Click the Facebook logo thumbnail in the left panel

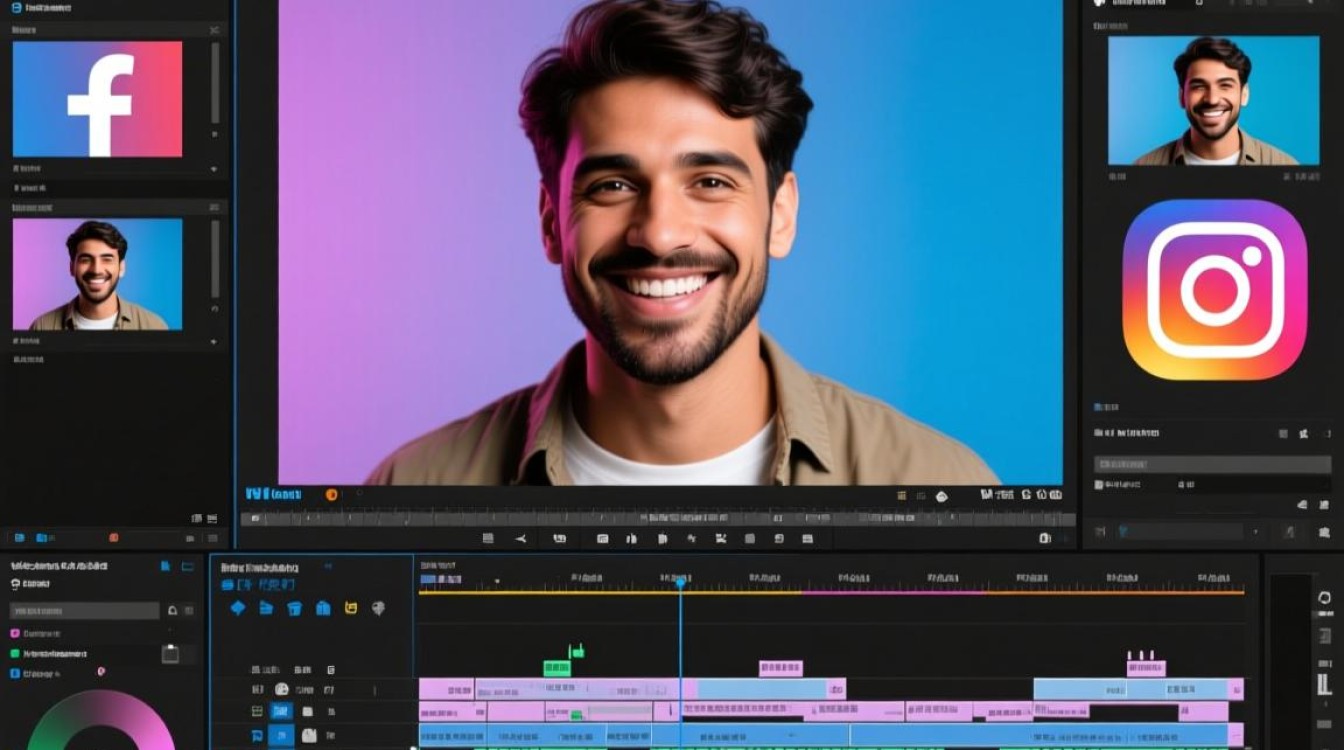[x=97, y=99]
